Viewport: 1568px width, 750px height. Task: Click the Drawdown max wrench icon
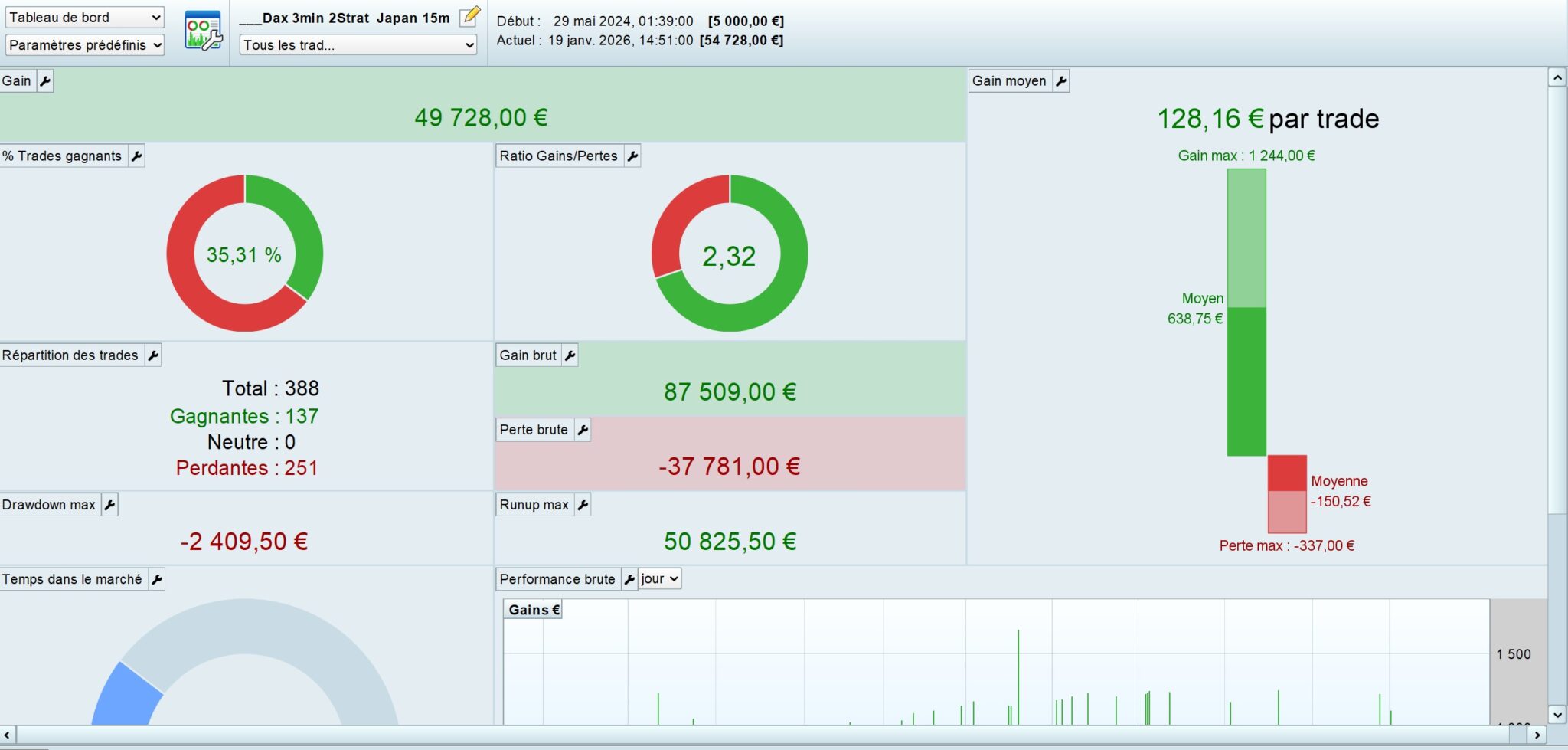click(x=109, y=505)
